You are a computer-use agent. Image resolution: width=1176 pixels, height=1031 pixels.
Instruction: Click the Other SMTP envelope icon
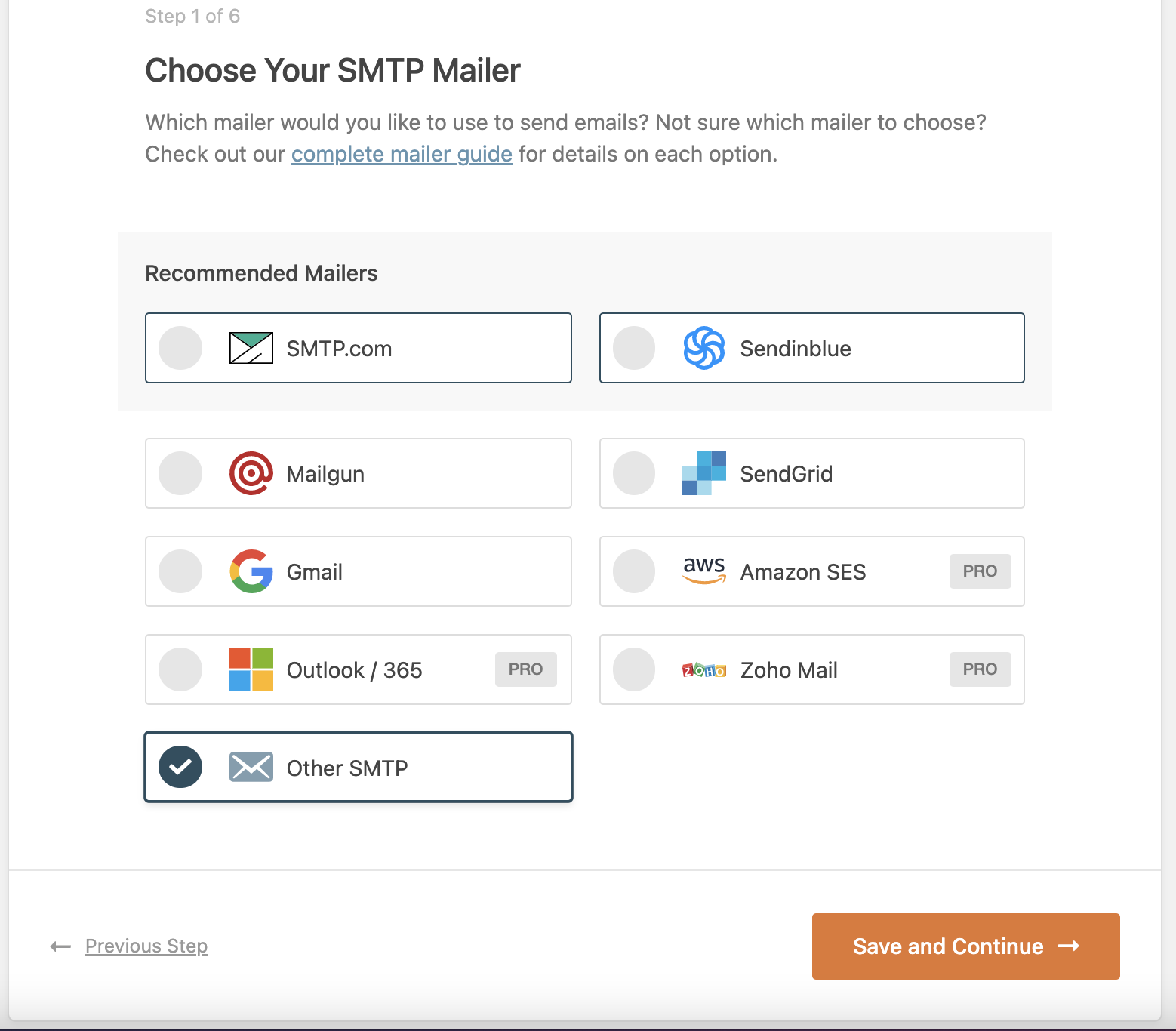click(x=251, y=767)
